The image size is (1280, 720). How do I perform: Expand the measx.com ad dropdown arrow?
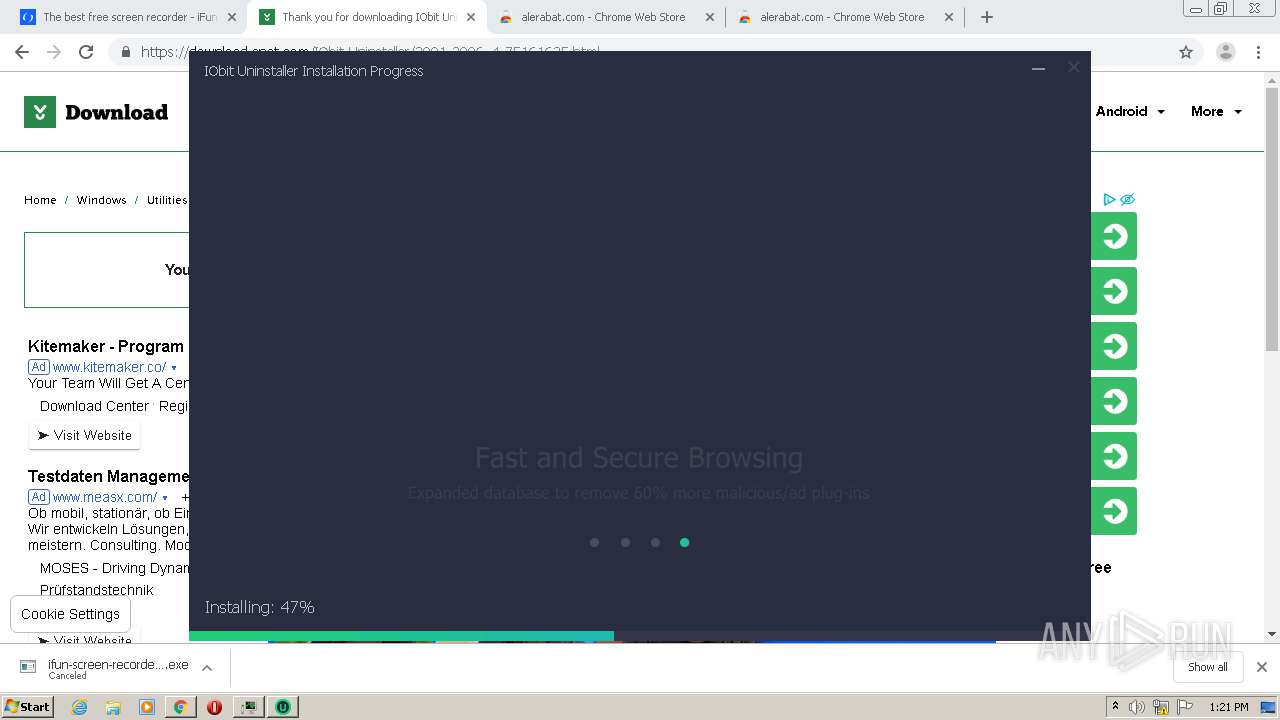pos(165,498)
